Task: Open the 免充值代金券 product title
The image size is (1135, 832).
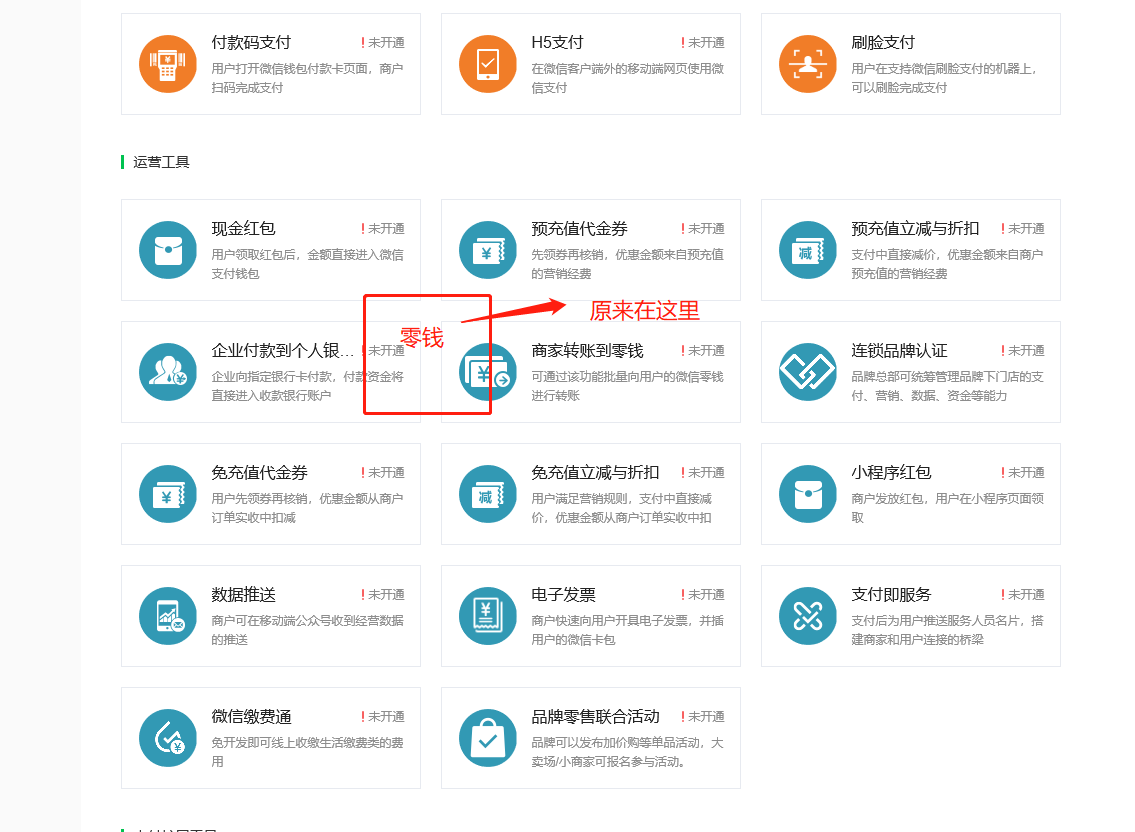Action: click(259, 473)
